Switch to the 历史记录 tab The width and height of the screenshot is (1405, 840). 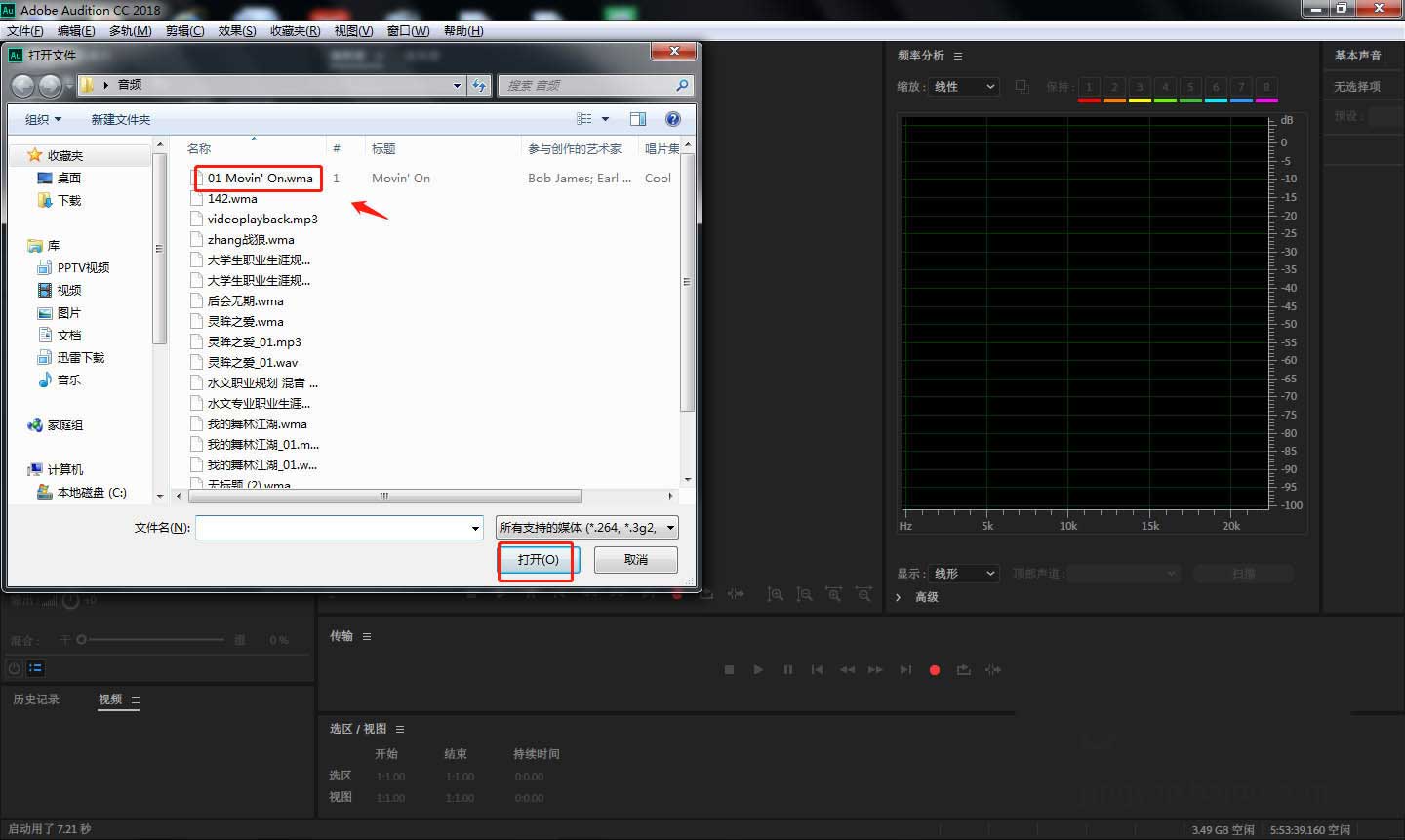[36, 700]
